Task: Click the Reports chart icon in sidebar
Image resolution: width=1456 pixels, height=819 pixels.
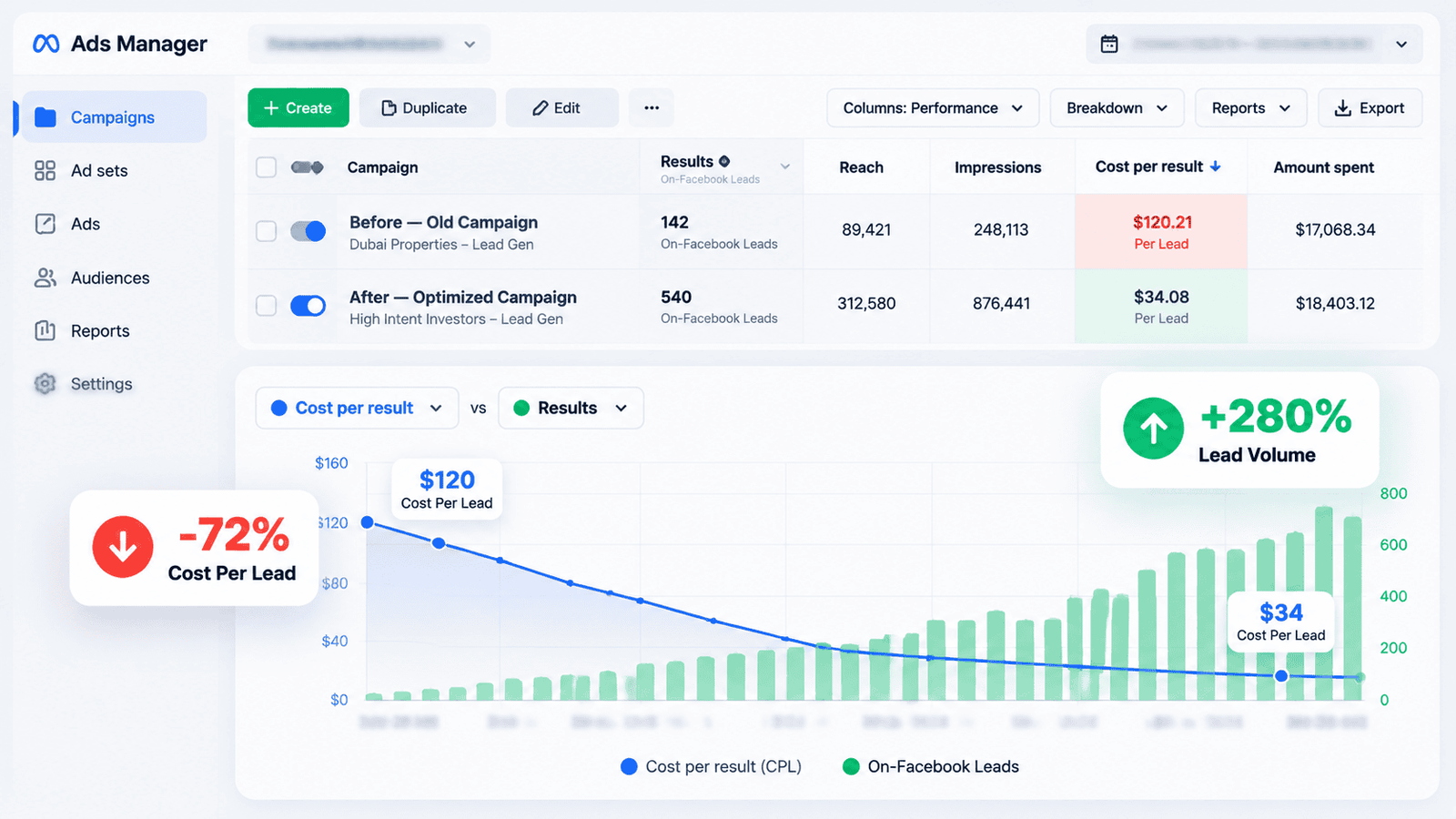Action: coord(45,330)
